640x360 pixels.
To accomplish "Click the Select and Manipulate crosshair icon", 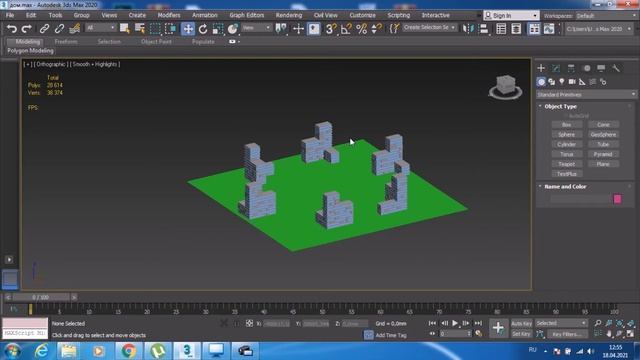I will [x=298, y=29].
